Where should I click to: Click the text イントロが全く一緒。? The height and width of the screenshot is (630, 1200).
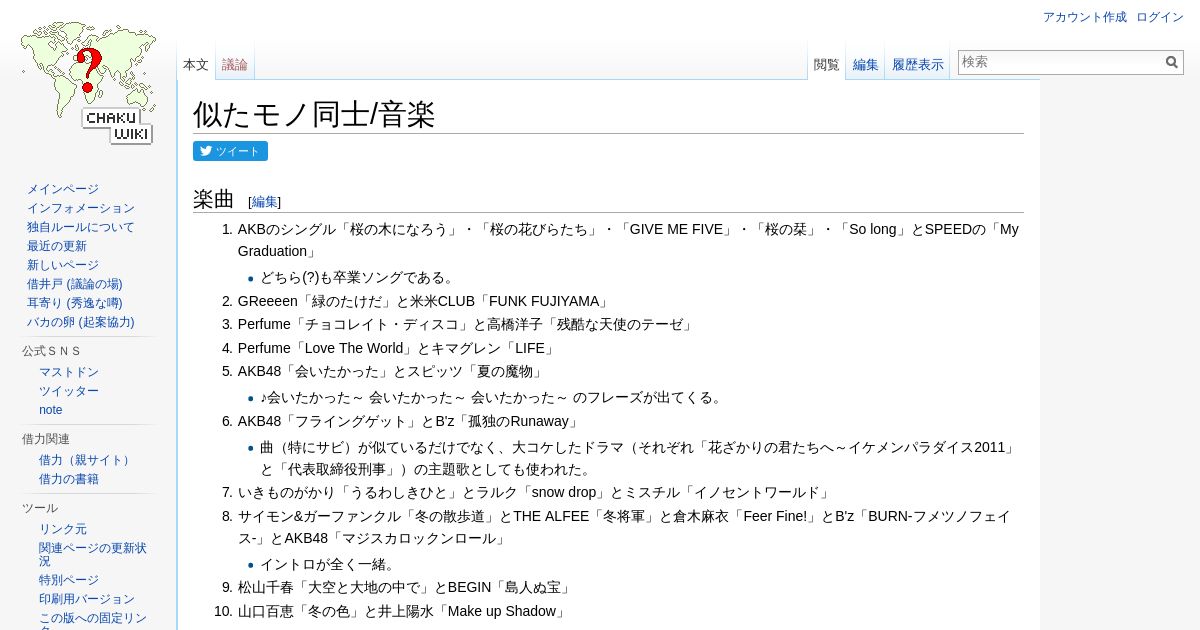[x=329, y=565]
